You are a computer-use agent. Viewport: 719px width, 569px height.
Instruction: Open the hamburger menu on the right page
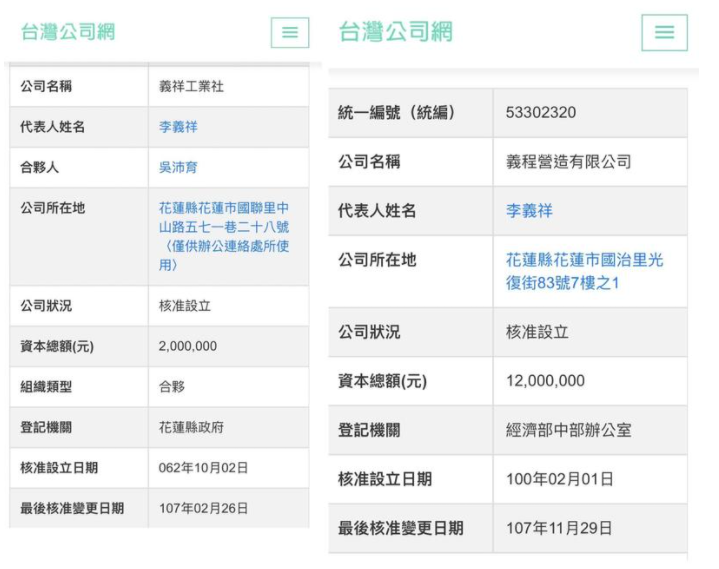tap(664, 32)
